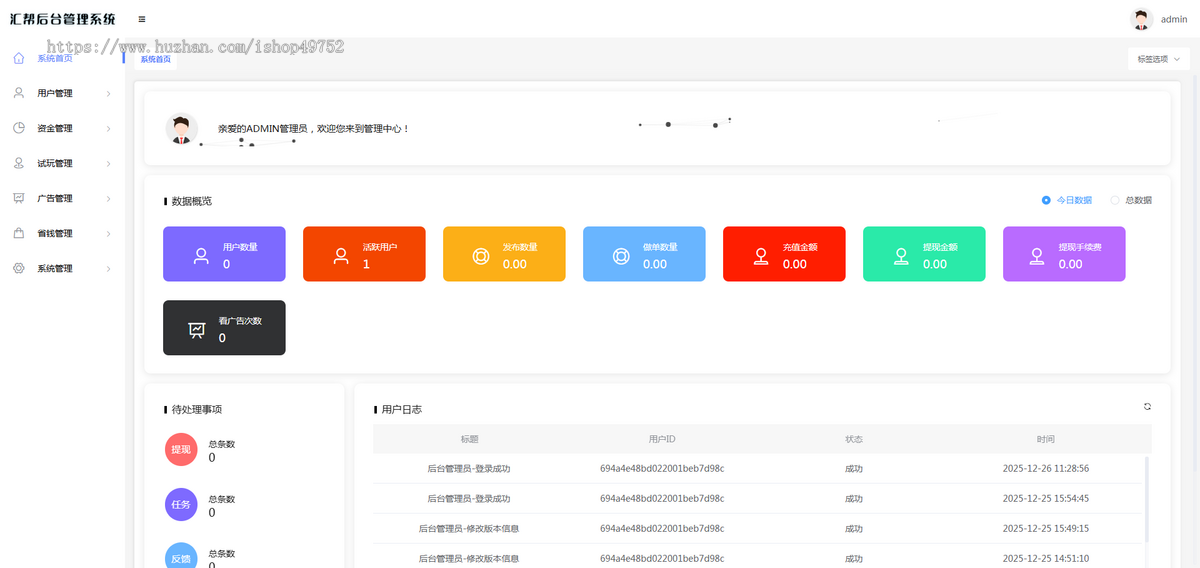
Task: Click the blue 反馈 circle badge
Action: (181, 556)
